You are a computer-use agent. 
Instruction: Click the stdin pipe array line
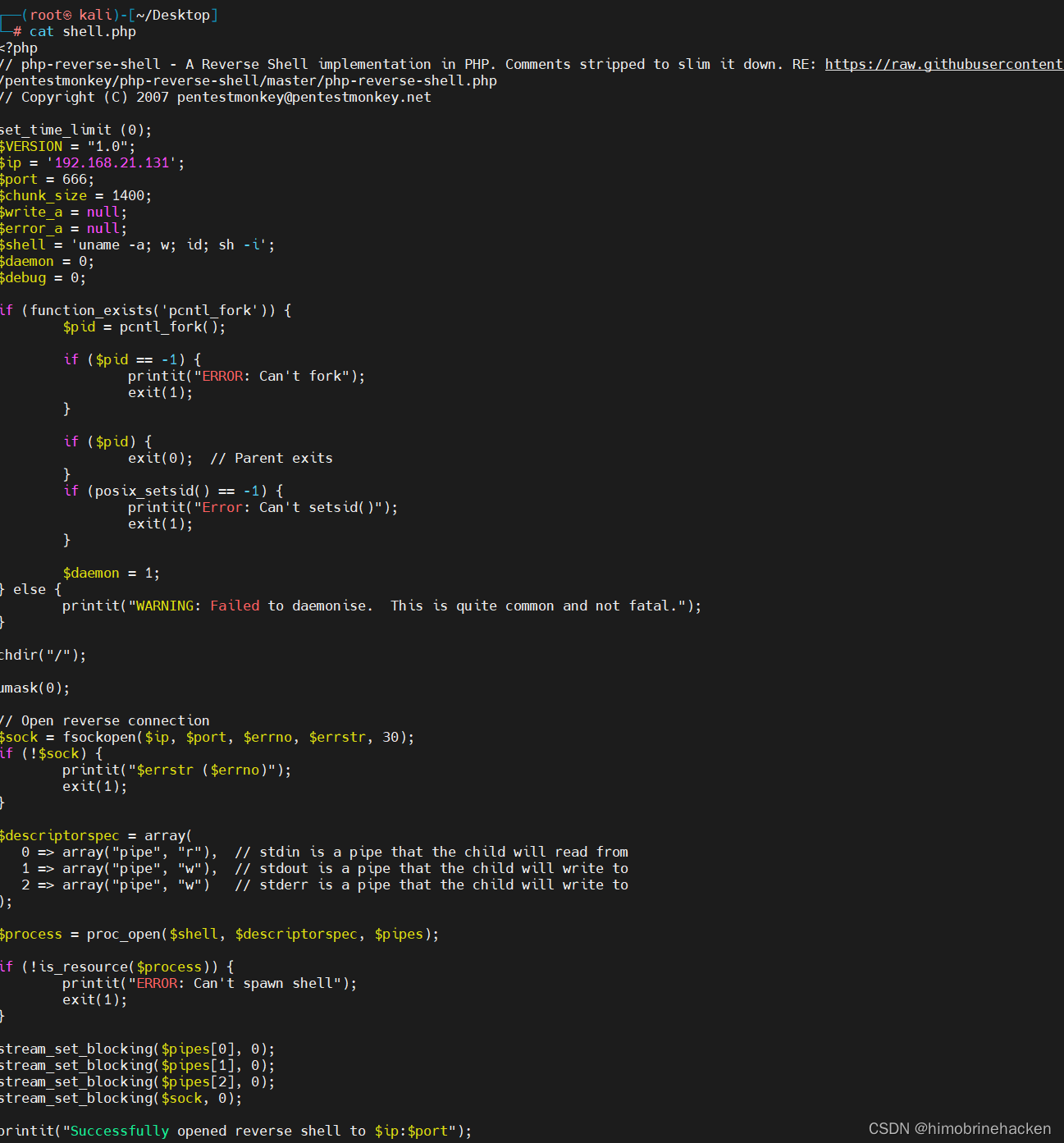tap(325, 852)
